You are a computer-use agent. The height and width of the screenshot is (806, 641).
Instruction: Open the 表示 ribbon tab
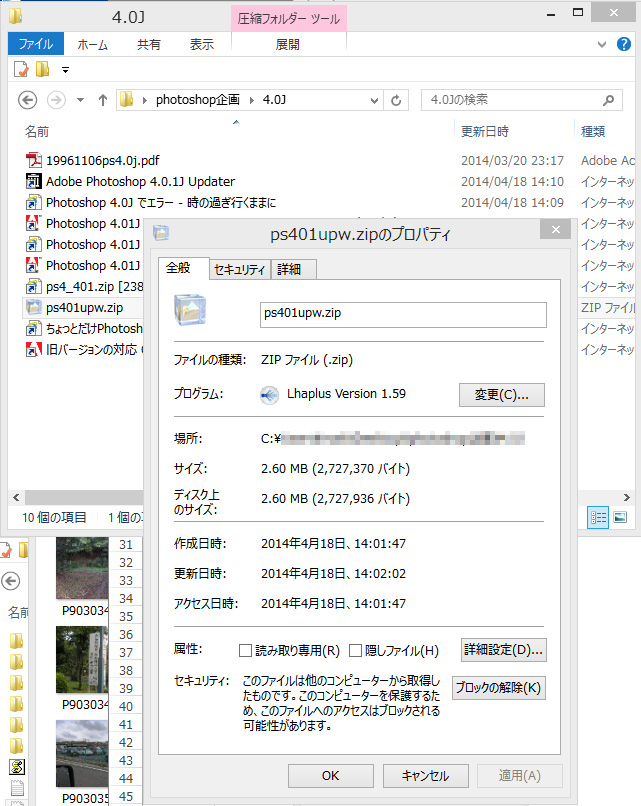[x=202, y=45]
